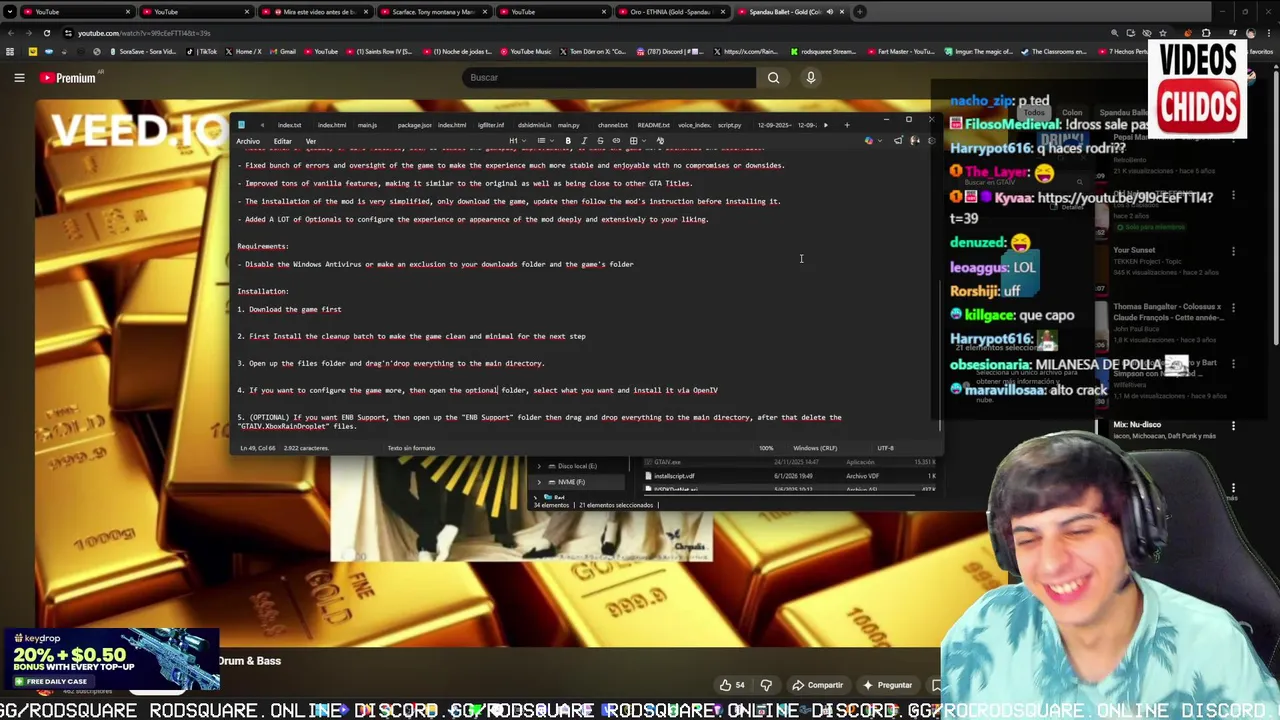The image size is (1280, 720).
Task: Expand NVME (F:) in Explorer tree
Action: [x=539, y=482]
